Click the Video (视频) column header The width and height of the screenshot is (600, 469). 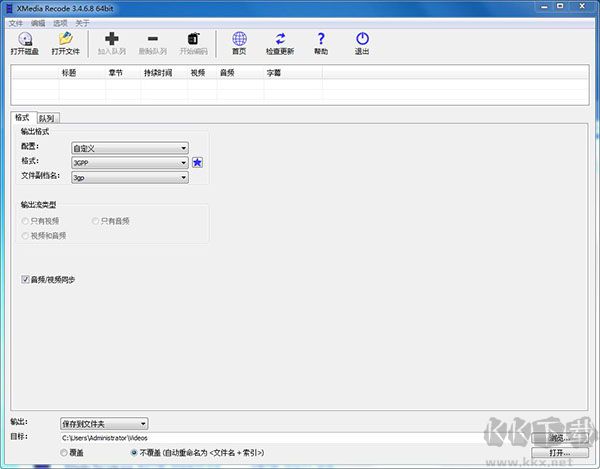(x=202, y=73)
